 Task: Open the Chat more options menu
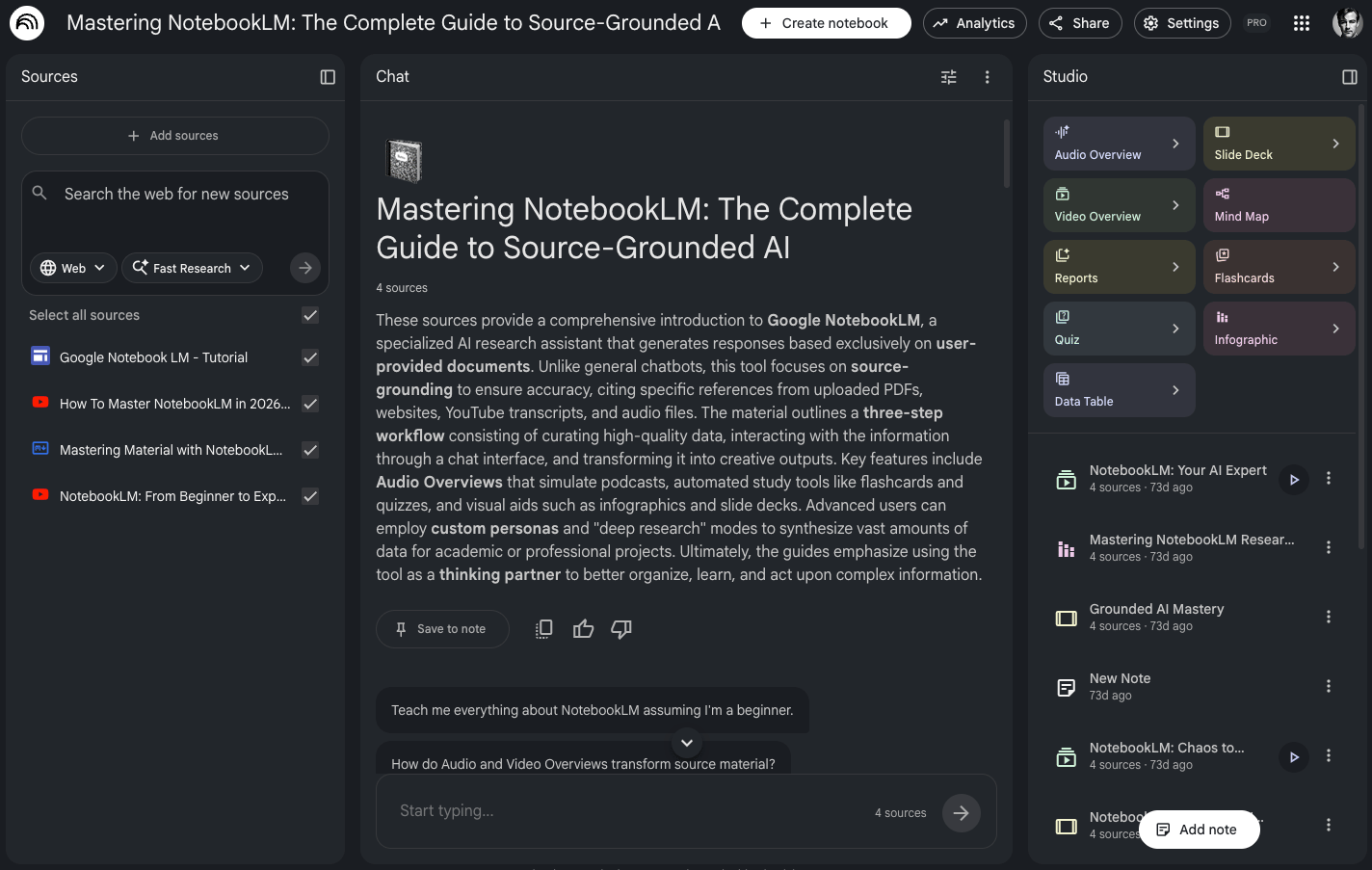987,77
